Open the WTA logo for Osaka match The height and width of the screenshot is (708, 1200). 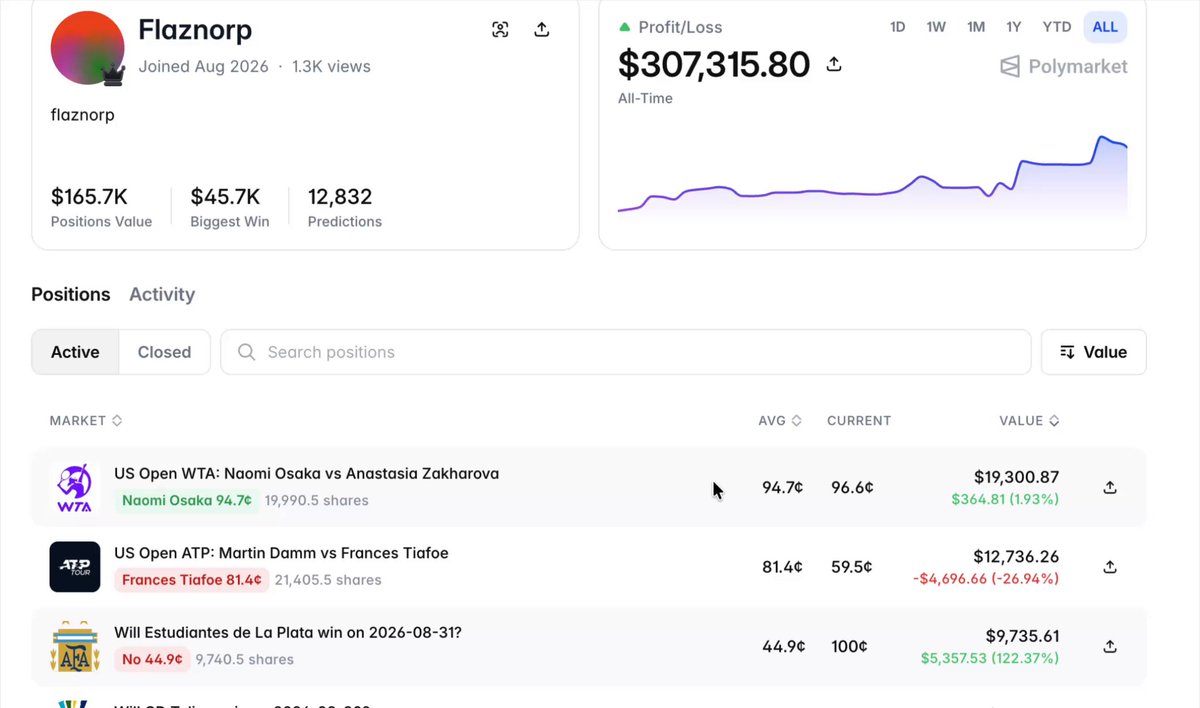click(x=75, y=488)
